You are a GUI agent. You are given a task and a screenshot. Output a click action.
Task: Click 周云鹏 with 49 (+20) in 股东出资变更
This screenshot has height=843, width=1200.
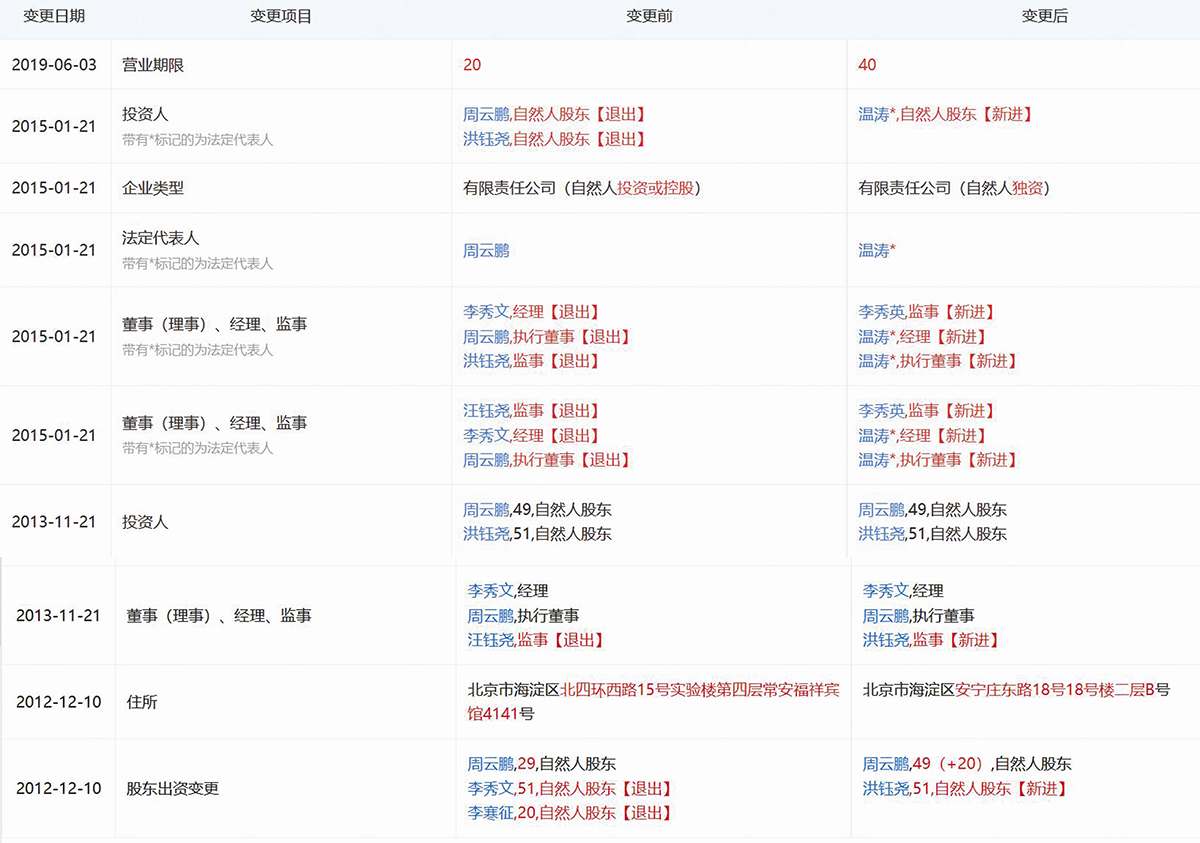(886, 764)
